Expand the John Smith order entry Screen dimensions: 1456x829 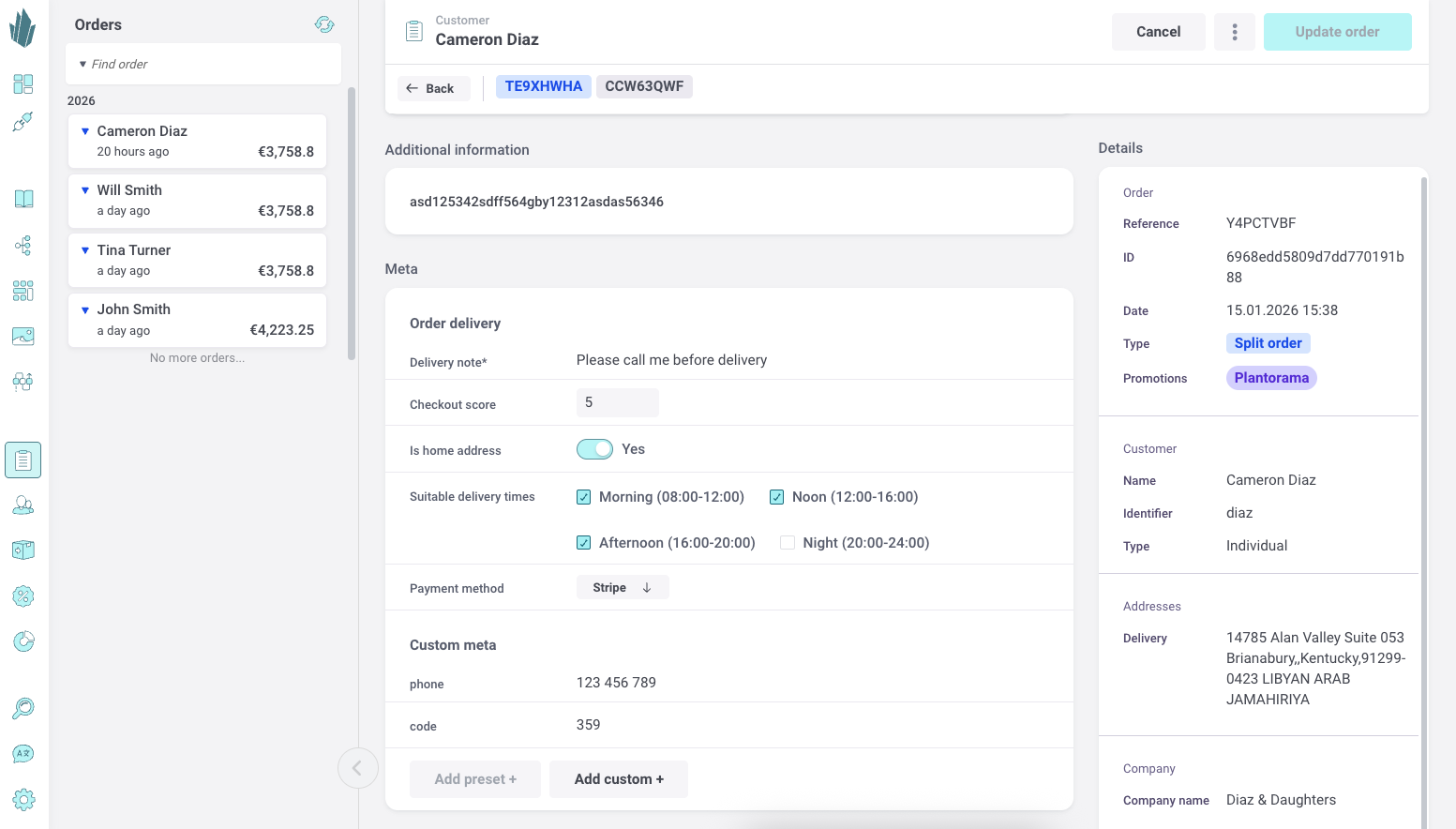coord(85,310)
